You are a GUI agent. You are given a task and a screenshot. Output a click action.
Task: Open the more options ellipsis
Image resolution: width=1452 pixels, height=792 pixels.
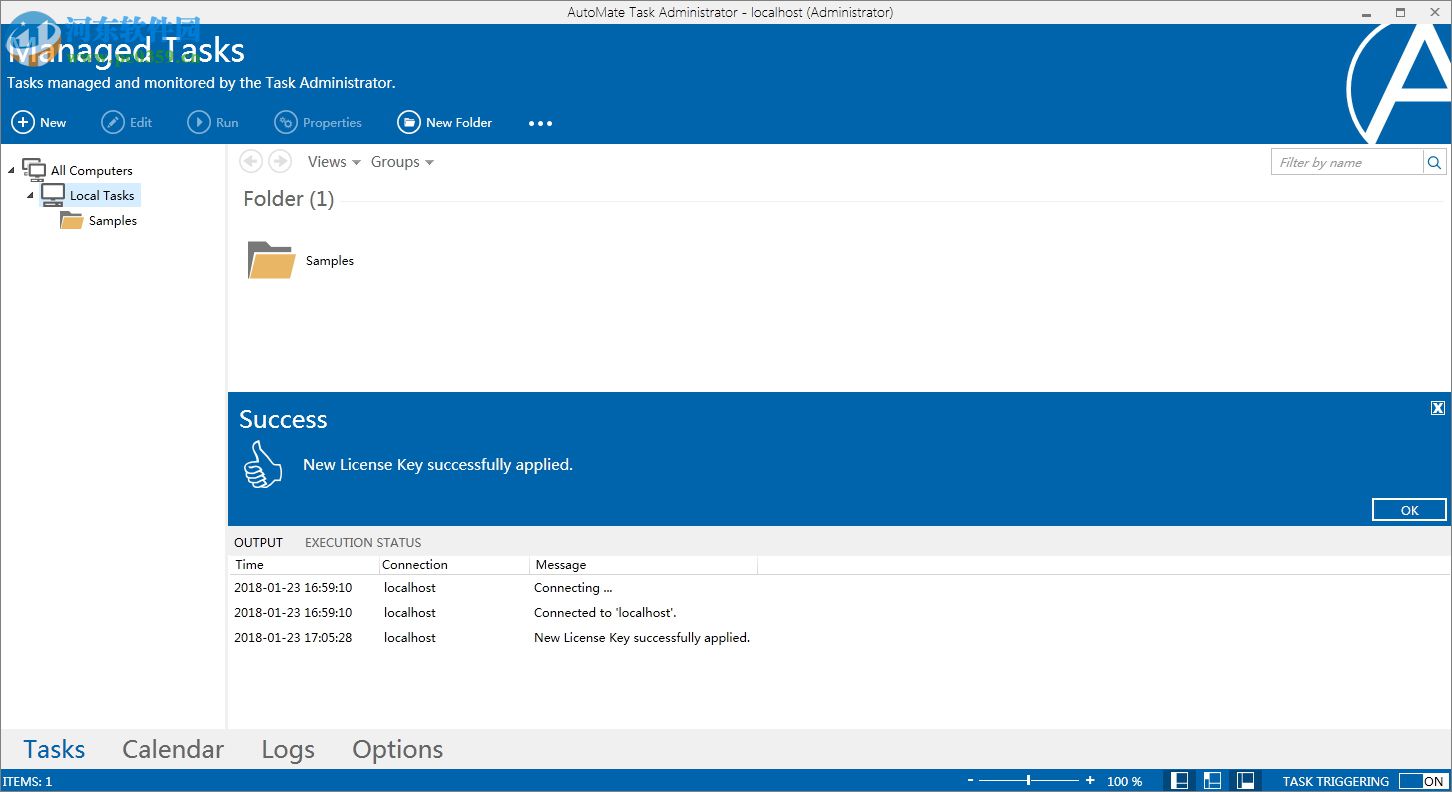[540, 123]
